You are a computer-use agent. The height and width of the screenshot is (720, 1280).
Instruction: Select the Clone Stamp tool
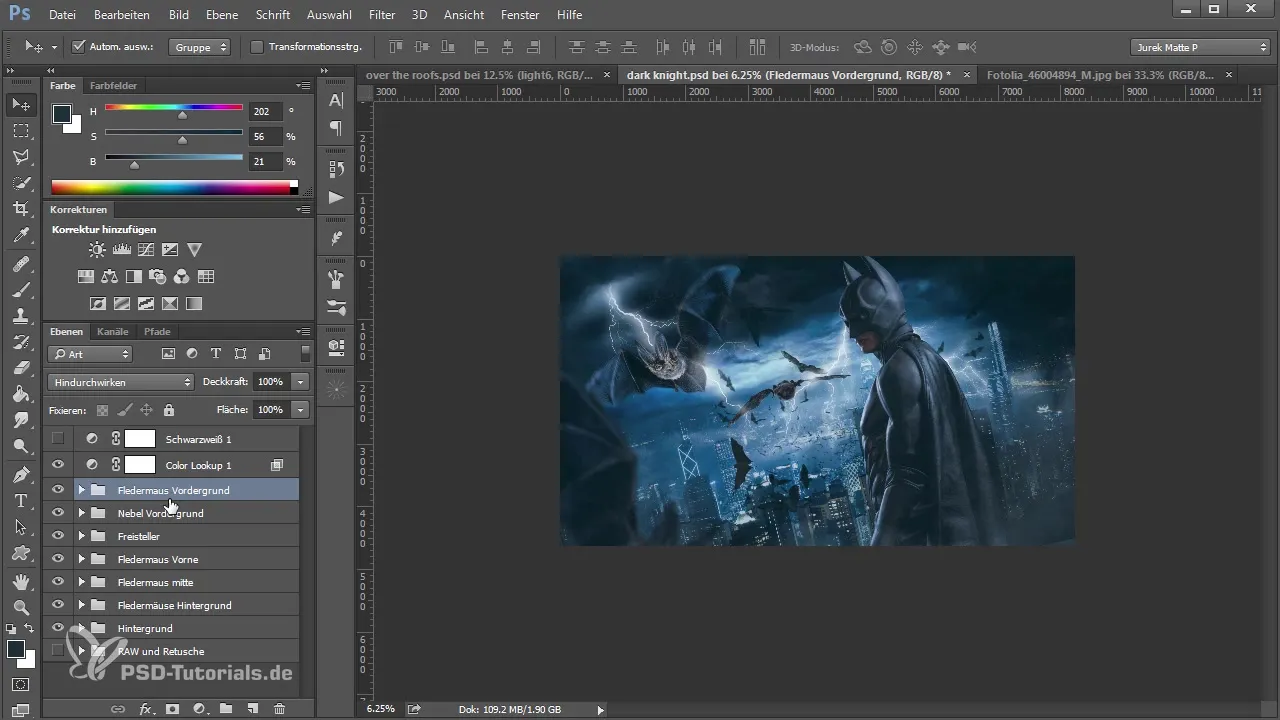[x=21, y=316]
